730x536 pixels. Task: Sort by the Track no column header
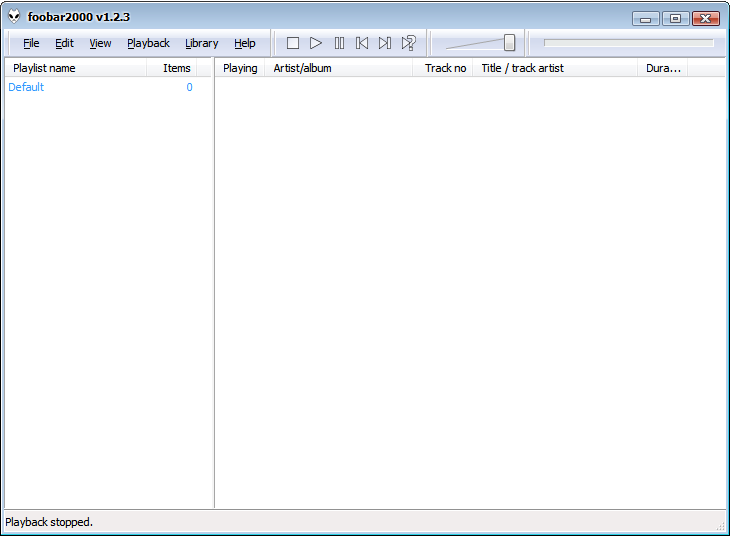[x=443, y=68]
